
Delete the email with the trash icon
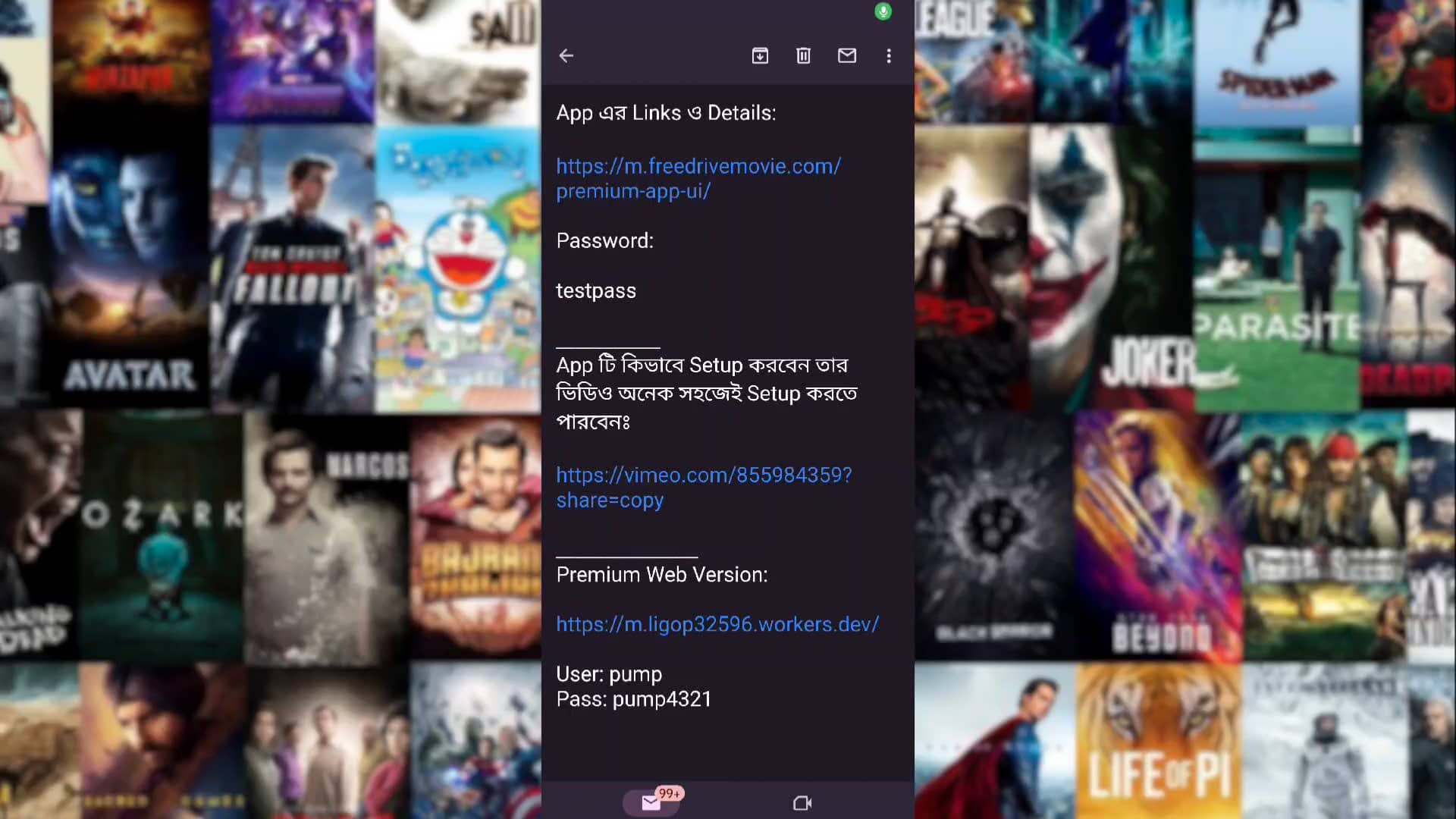click(x=803, y=55)
